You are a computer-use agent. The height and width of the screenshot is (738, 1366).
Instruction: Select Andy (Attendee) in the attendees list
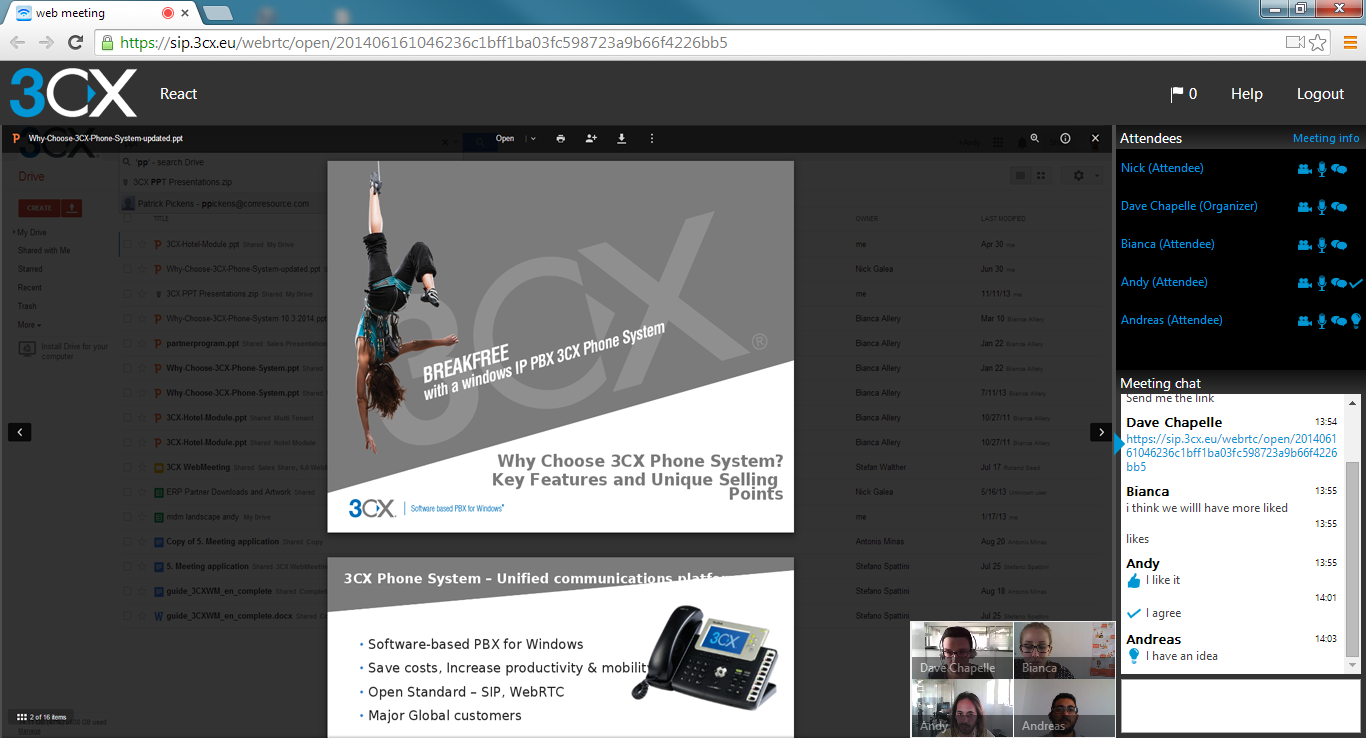click(1164, 282)
